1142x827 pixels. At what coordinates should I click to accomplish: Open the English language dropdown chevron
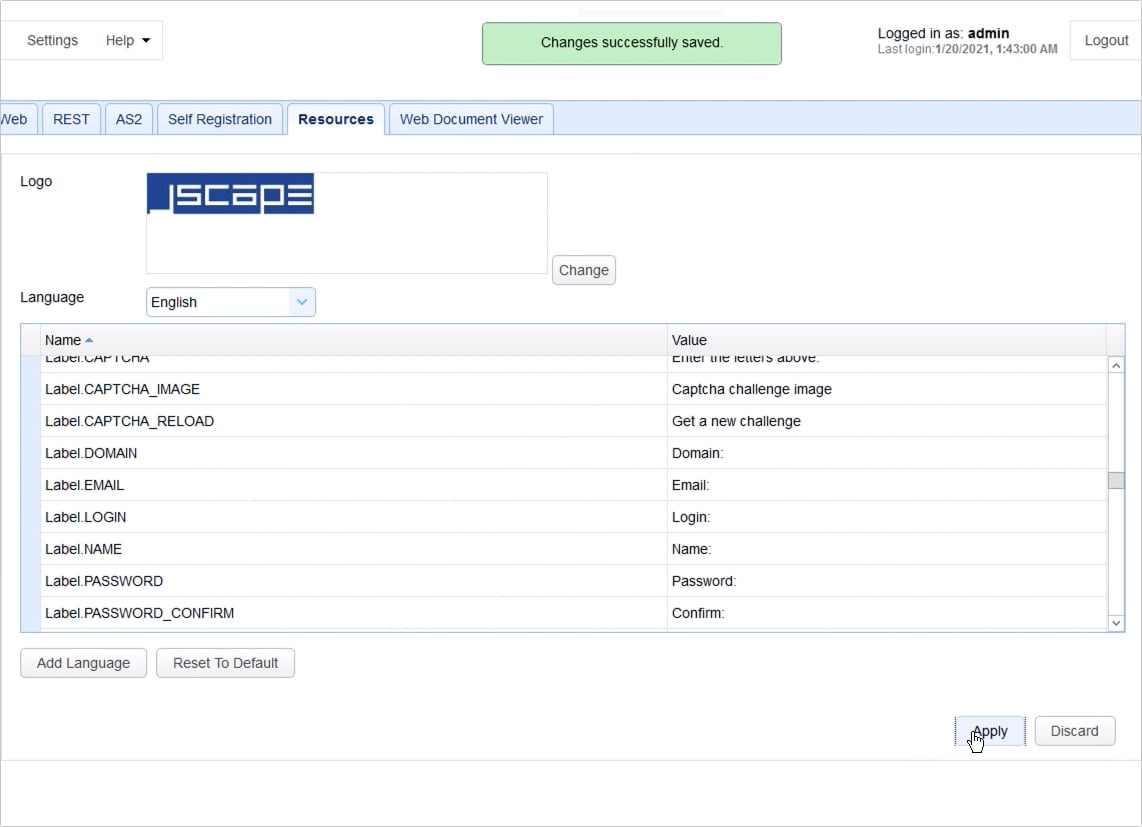tap(301, 302)
